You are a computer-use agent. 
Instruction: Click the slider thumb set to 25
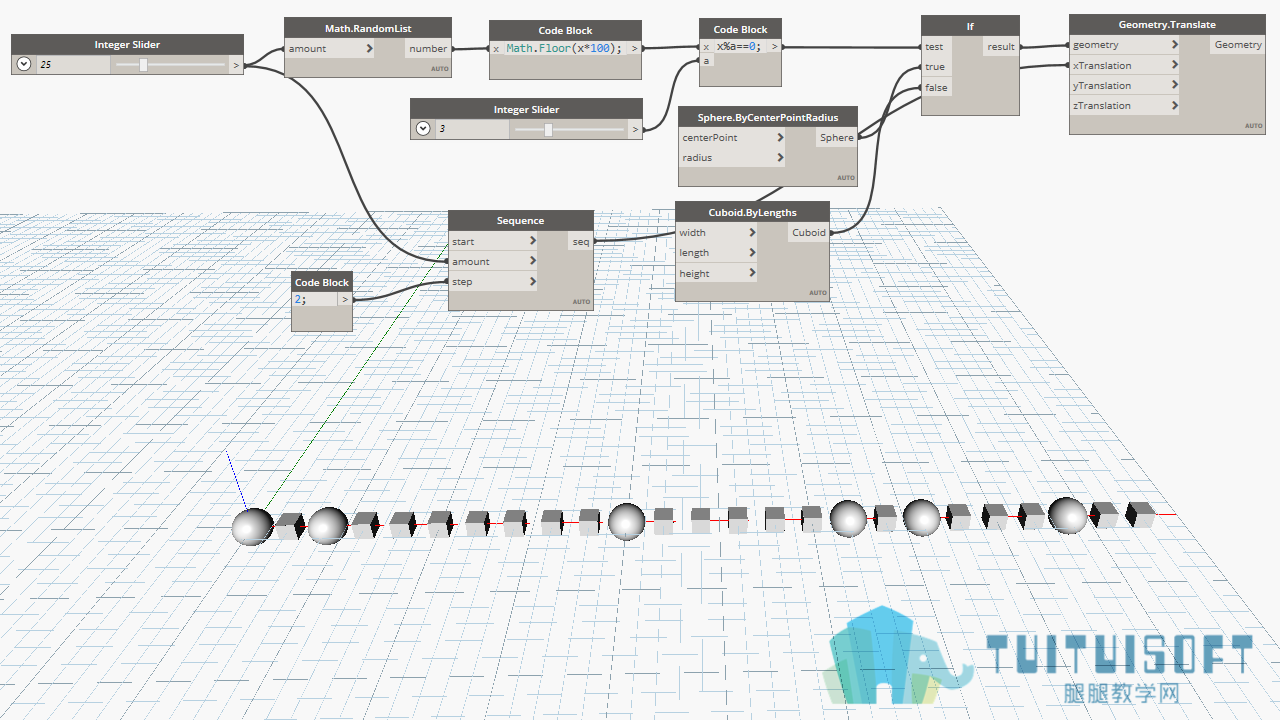(x=144, y=65)
